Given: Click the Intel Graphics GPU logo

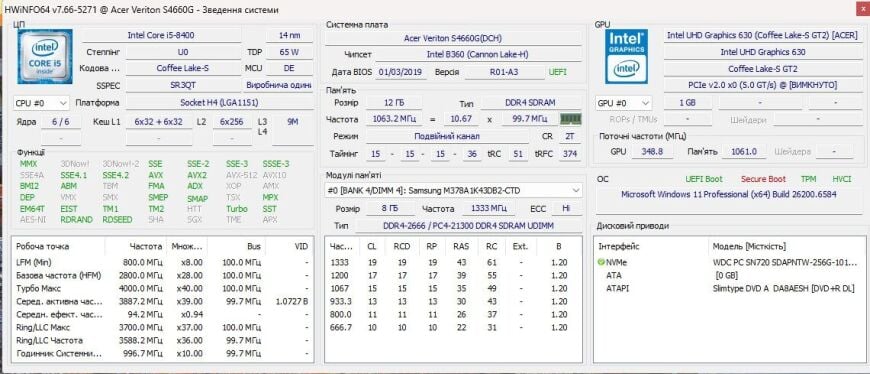Looking at the screenshot, I should (626, 56).
